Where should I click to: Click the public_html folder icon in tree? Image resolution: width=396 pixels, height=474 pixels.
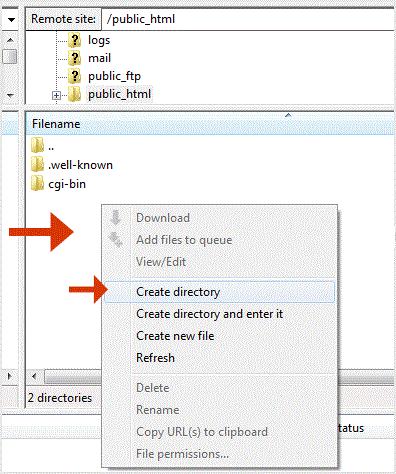[x=74, y=94]
